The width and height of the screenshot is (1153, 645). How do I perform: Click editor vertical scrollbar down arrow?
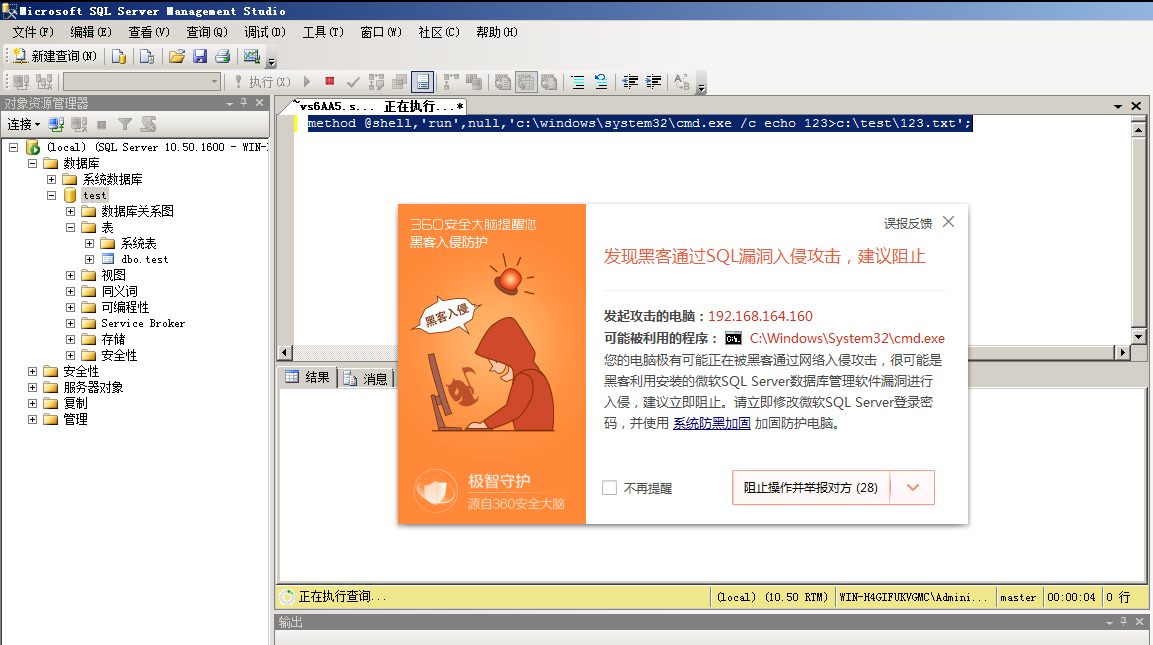point(1138,337)
